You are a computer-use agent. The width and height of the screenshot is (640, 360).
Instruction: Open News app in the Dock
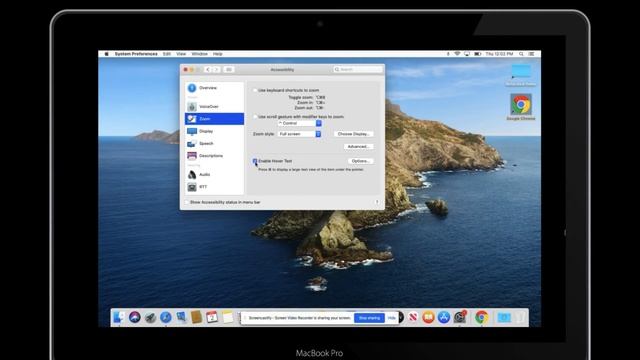point(413,317)
